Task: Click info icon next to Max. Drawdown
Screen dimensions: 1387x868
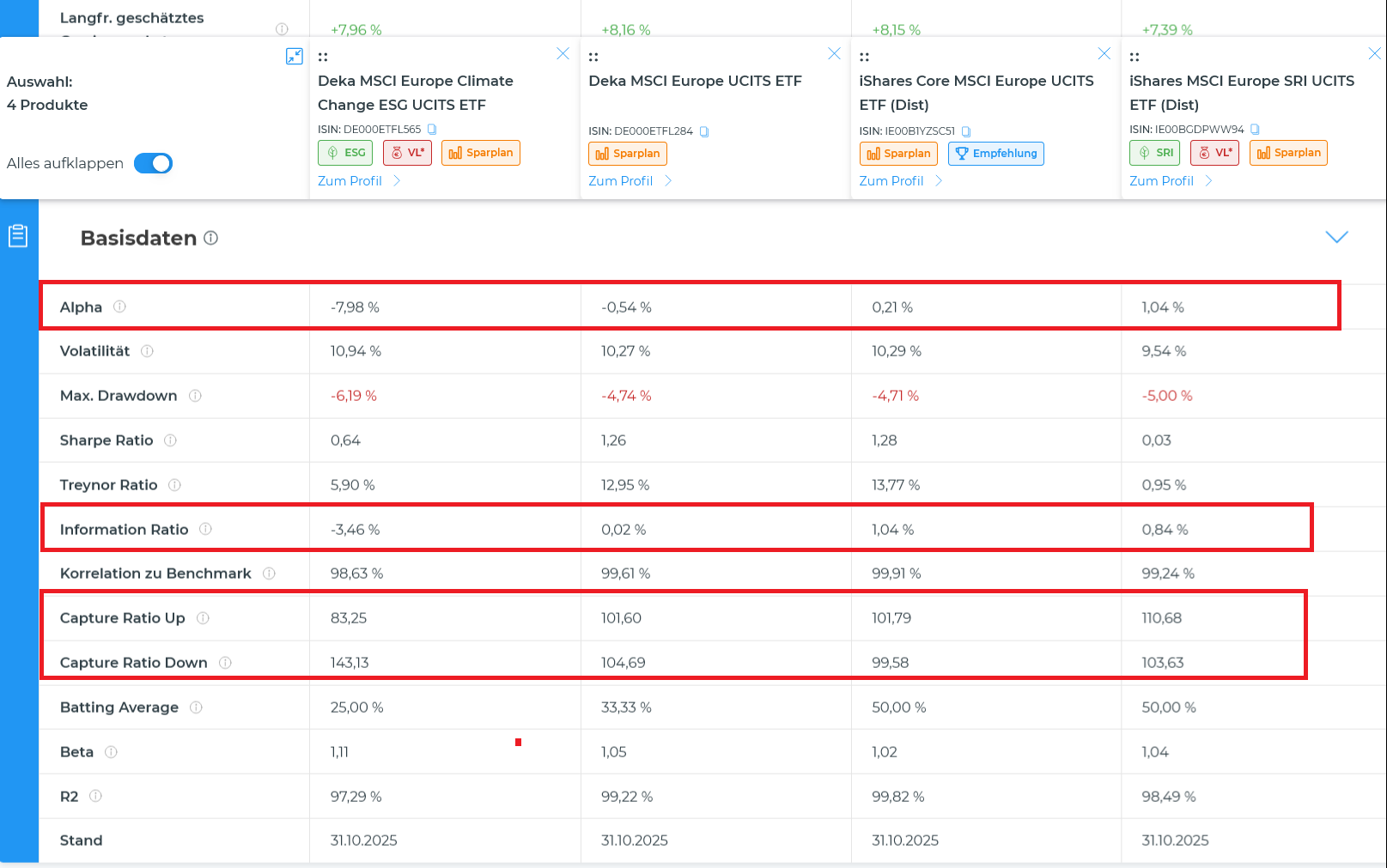Action: click(x=195, y=396)
